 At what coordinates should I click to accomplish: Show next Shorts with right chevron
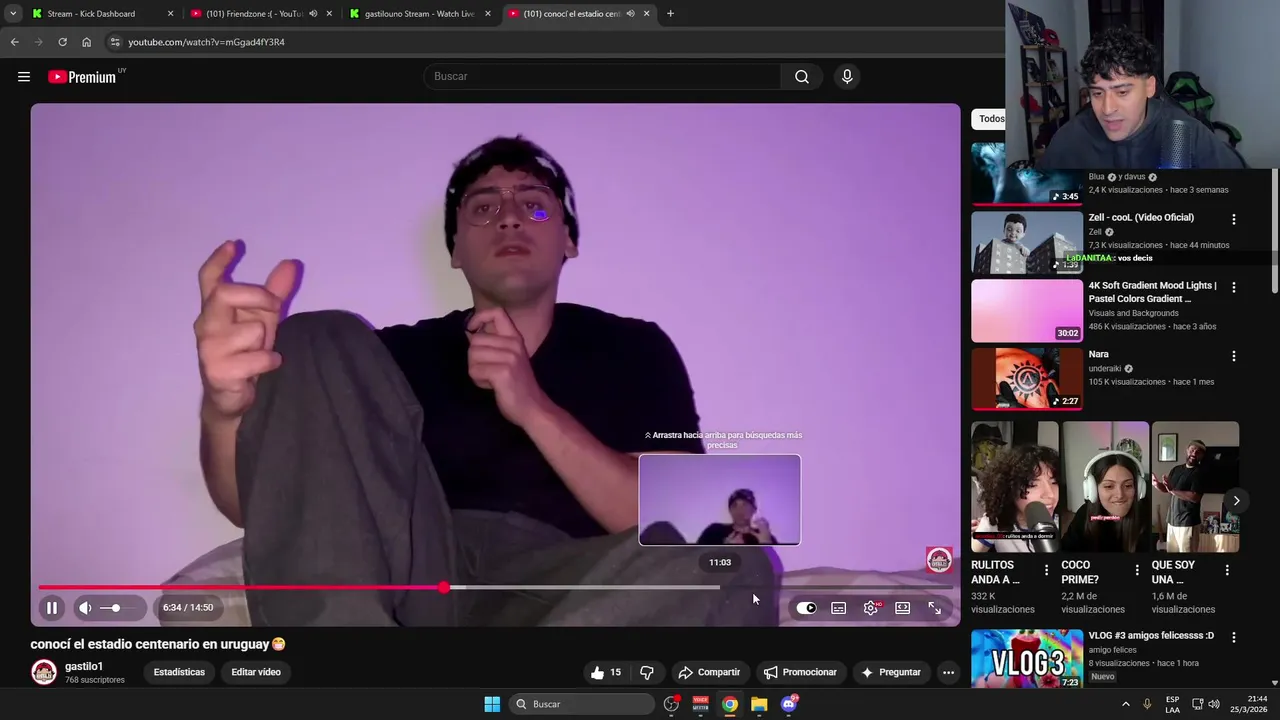click(x=1236, y=500)
